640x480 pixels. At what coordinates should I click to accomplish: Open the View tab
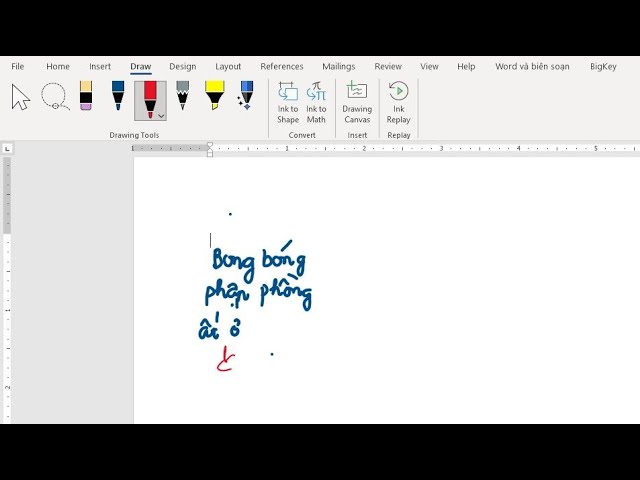coord(429,67)
